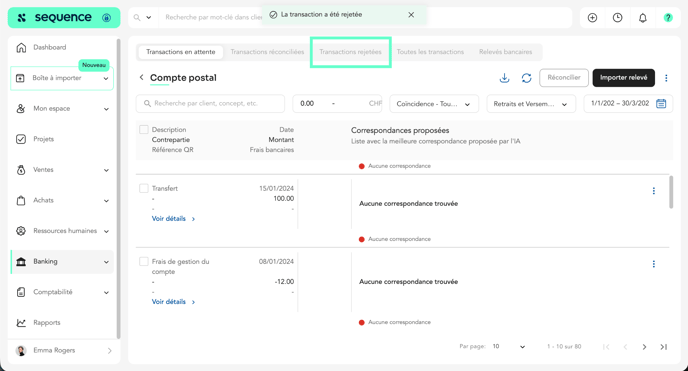This screenshot has width=688, height=371.
Task: Open Retraits et Versements dropdown
Action: 531,104
